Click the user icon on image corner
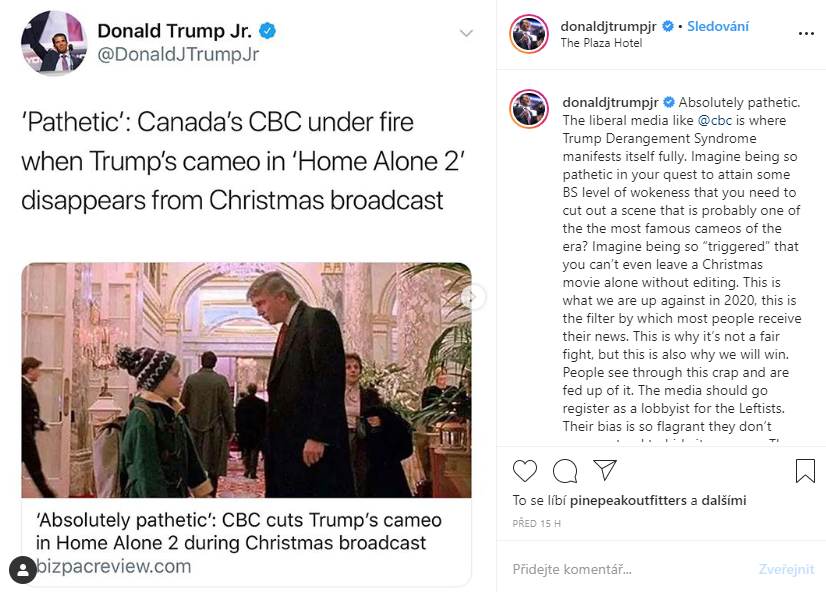Screen dimensions: 826x592 coord(22,570)
